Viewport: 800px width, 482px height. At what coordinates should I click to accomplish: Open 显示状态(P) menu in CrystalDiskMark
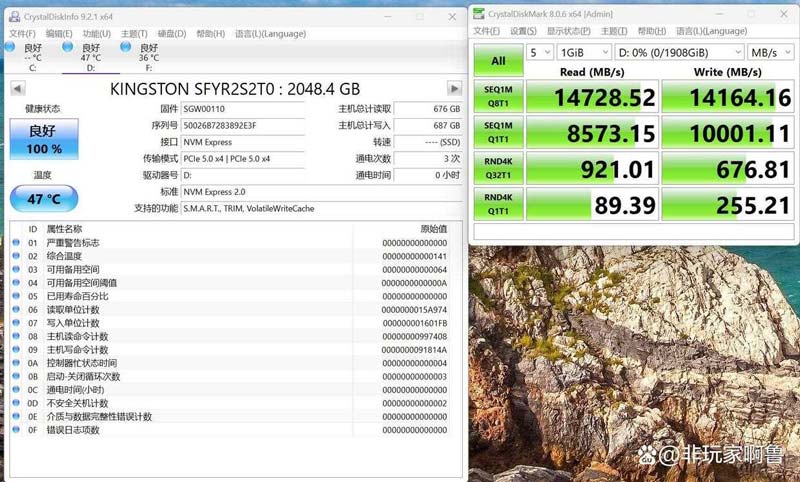pos(568,31)
